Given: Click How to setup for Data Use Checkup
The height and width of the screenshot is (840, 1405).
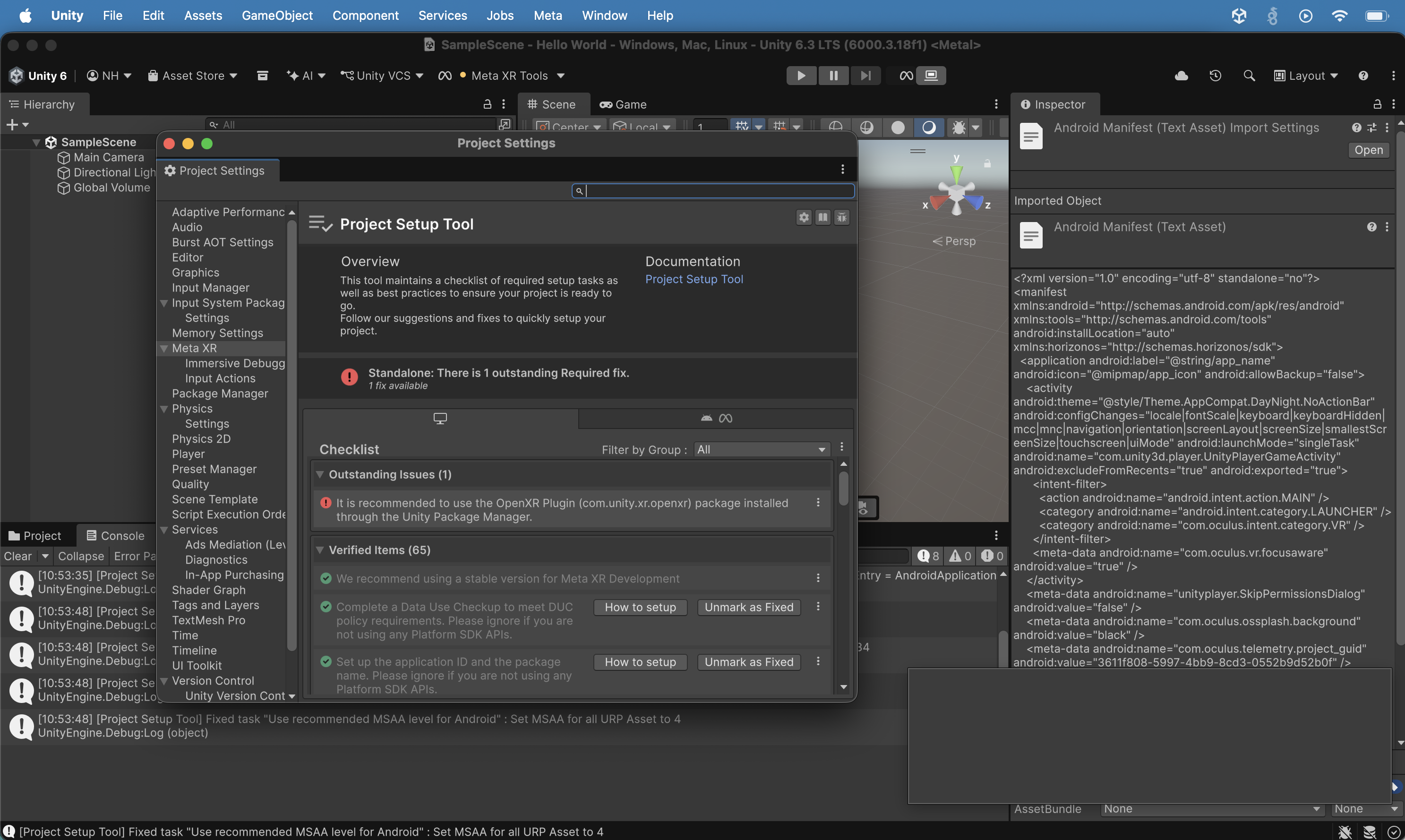Looking at the screenshot, I should coord(640,608).
